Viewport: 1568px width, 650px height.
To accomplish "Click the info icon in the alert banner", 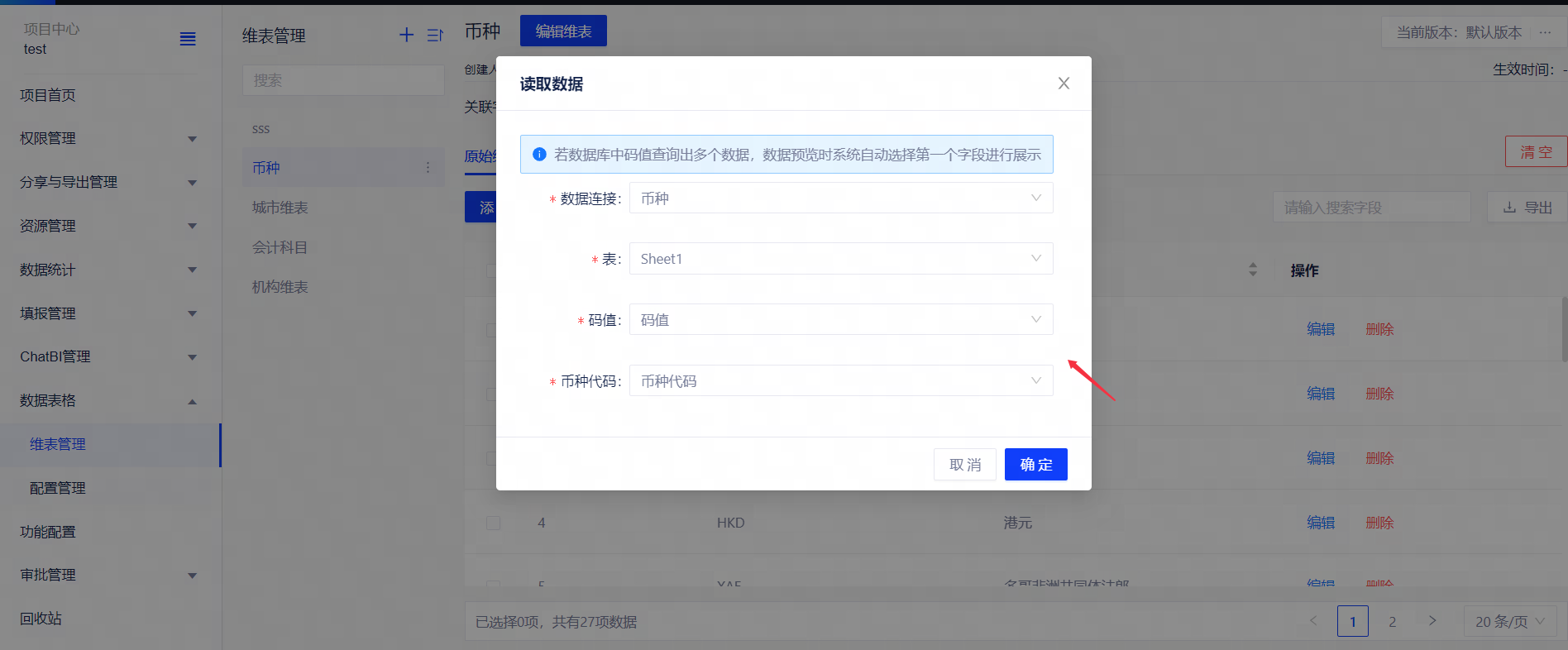I will tap(539, 155).
